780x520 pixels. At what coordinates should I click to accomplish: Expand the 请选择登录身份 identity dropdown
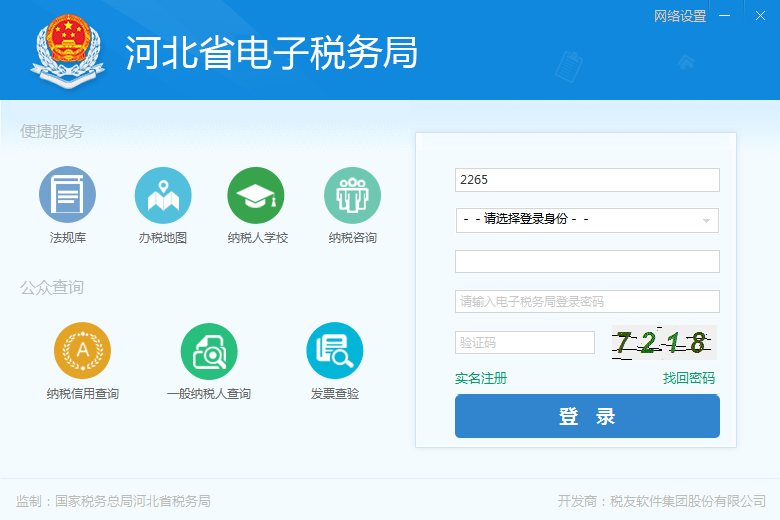coord(586,220)
